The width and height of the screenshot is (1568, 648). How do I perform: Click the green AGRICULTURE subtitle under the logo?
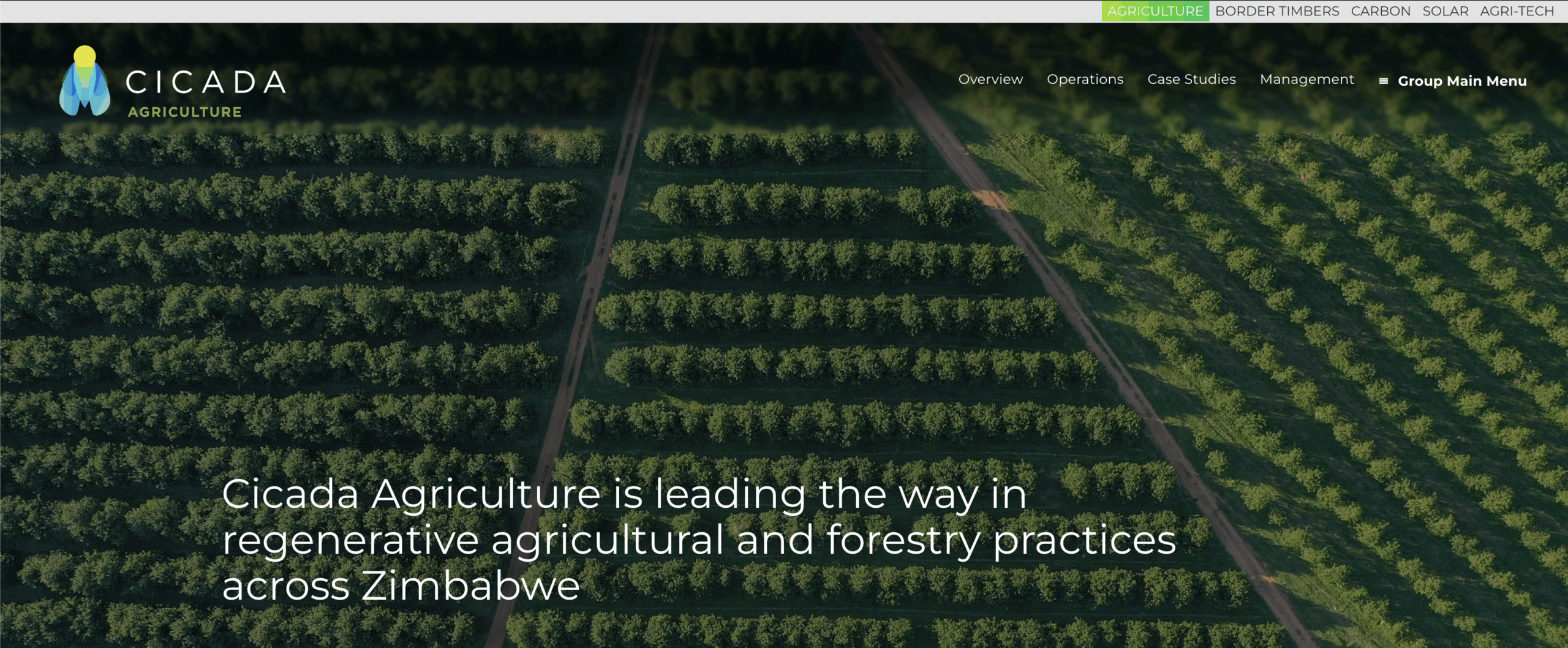click(184, 112)
